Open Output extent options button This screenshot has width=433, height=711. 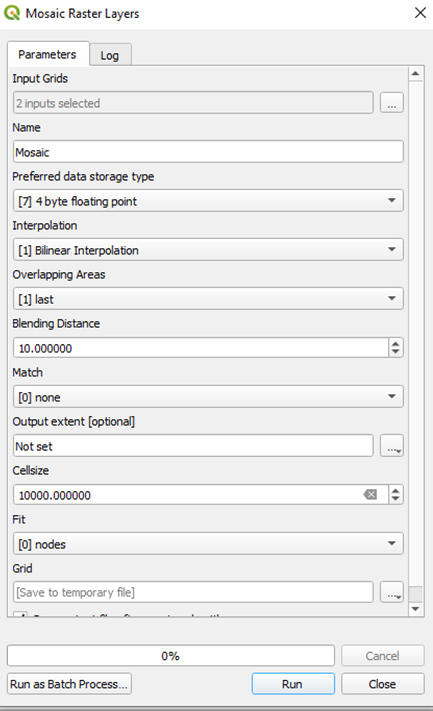pos(392,445)
